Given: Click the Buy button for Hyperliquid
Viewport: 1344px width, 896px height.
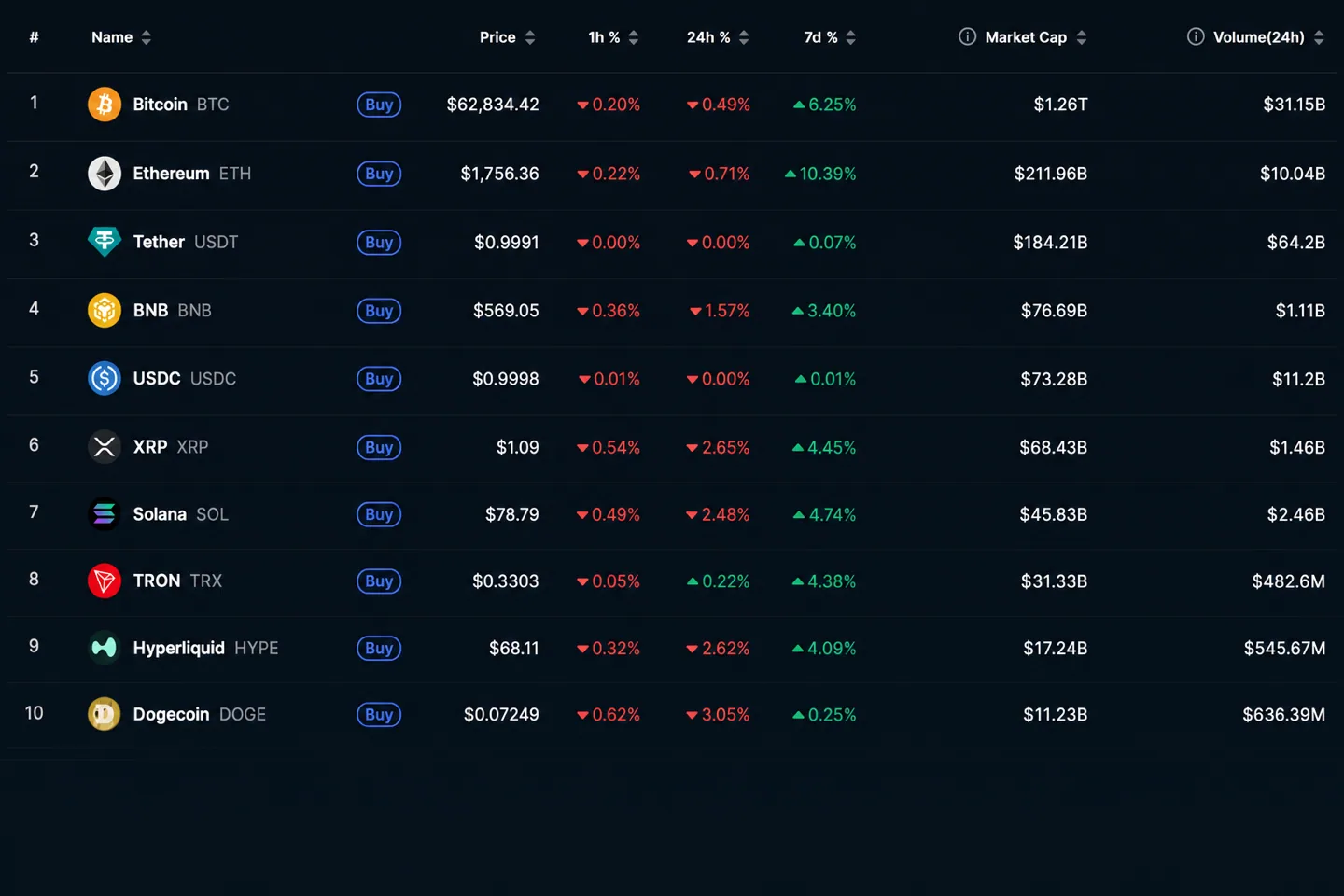Looking at the screenshot, I should (x=379, y=648).
